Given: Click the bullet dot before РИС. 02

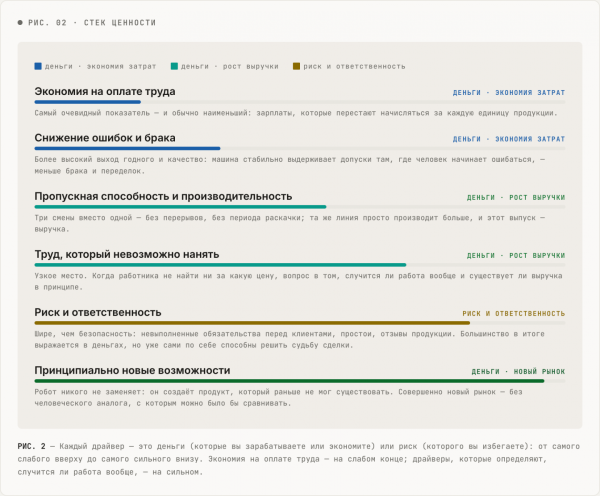Looking at the screenshot, I should coord(20,23).
